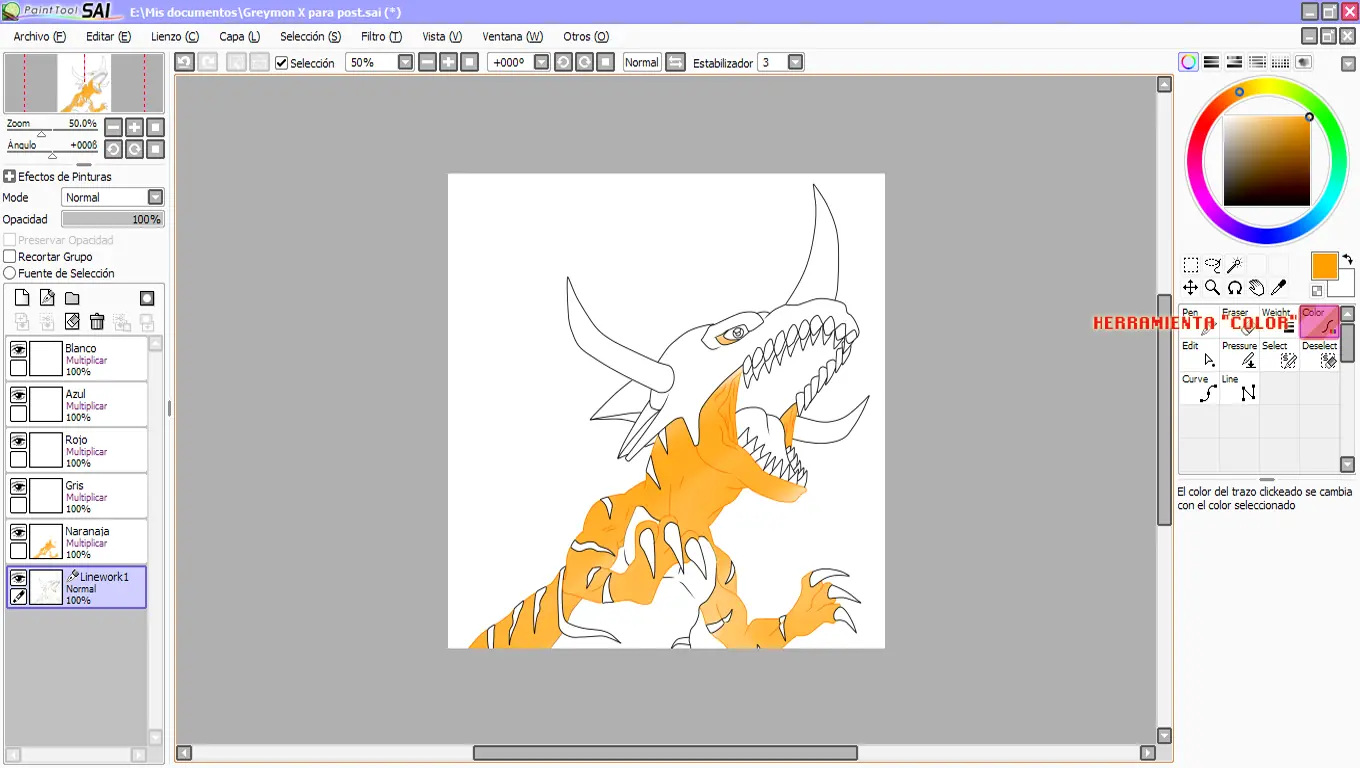Open the Filtro menu

coord(381,36)
